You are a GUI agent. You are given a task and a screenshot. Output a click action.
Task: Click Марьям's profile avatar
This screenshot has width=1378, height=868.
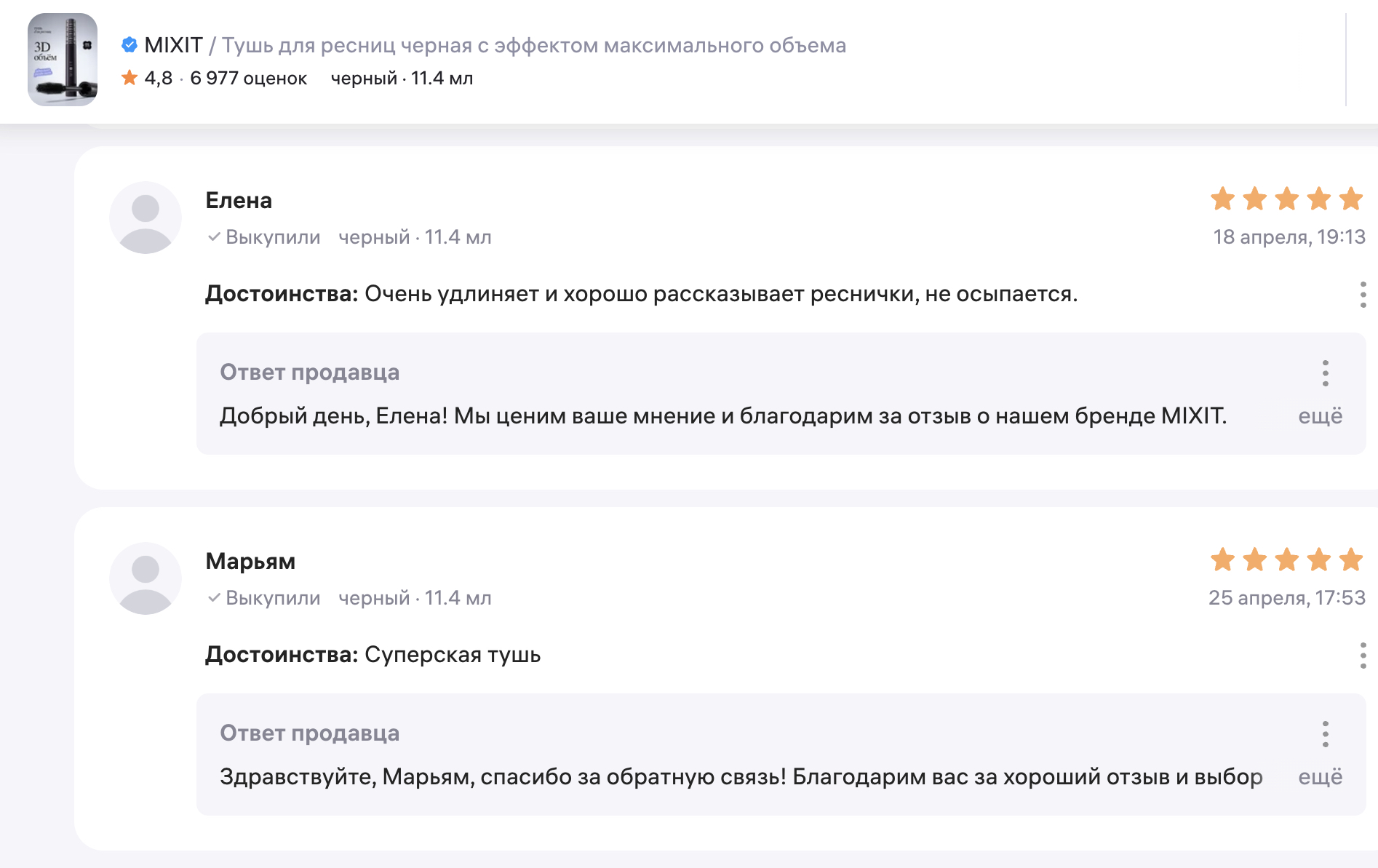[x=146, y=578]
